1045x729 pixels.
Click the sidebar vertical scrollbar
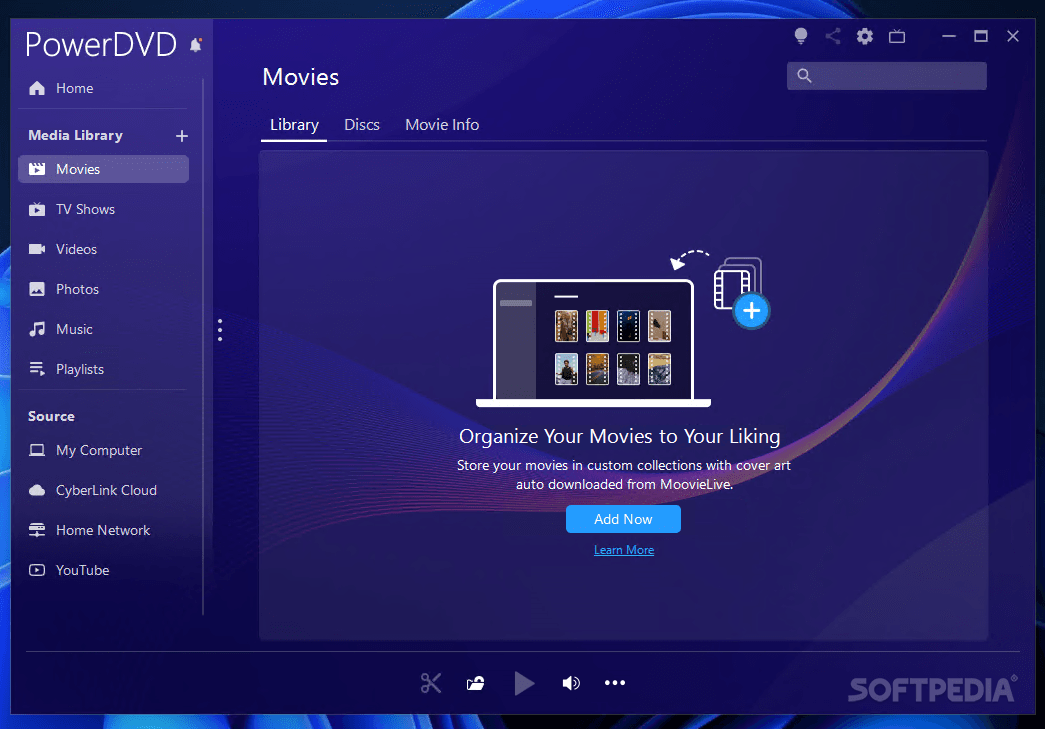point(203,347)
